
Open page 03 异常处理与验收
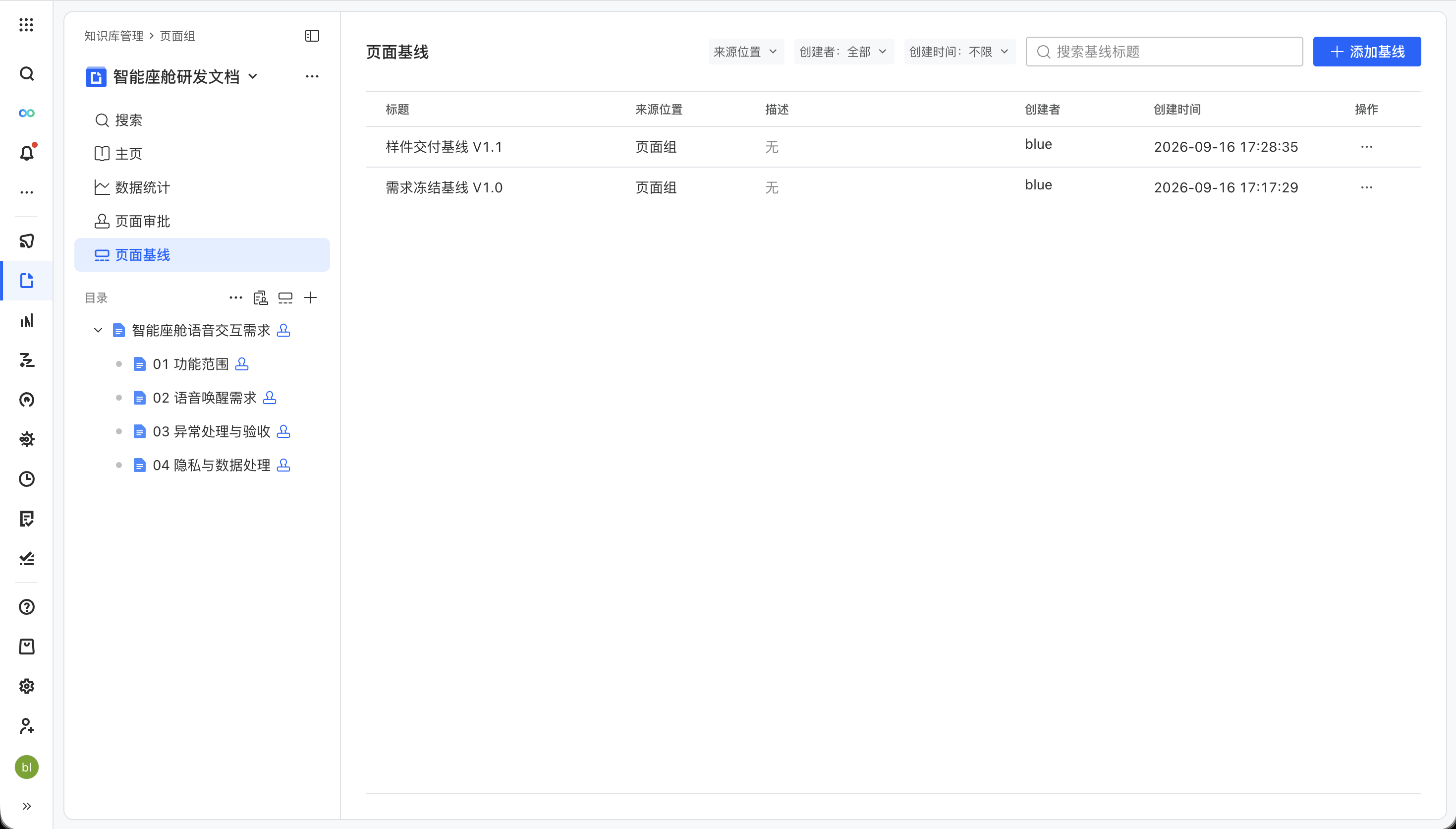[x=212, y=431]
